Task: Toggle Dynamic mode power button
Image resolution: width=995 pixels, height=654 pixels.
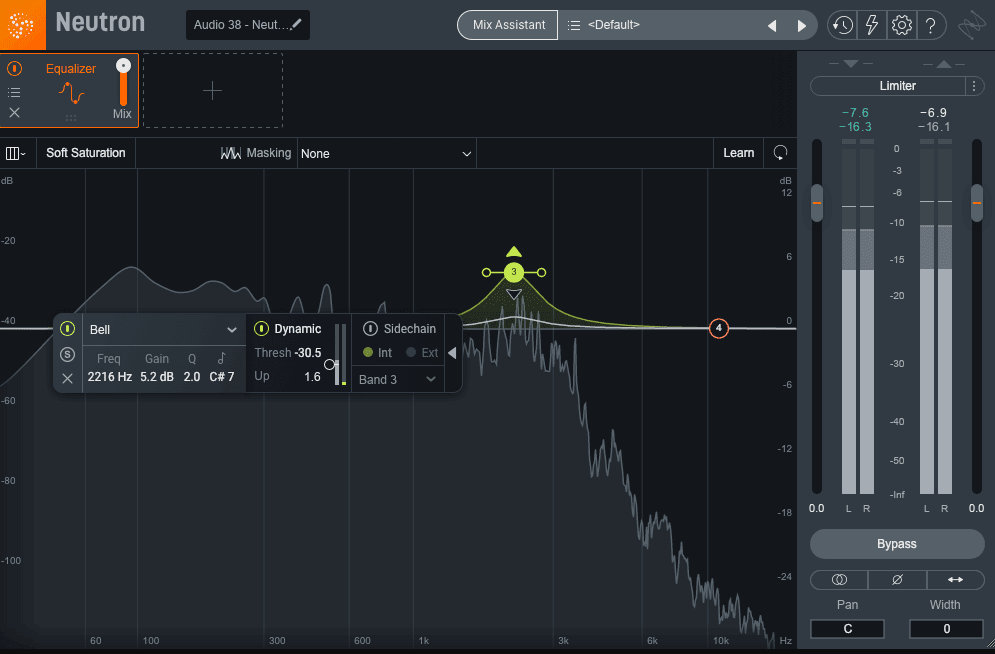Action: 261,329
